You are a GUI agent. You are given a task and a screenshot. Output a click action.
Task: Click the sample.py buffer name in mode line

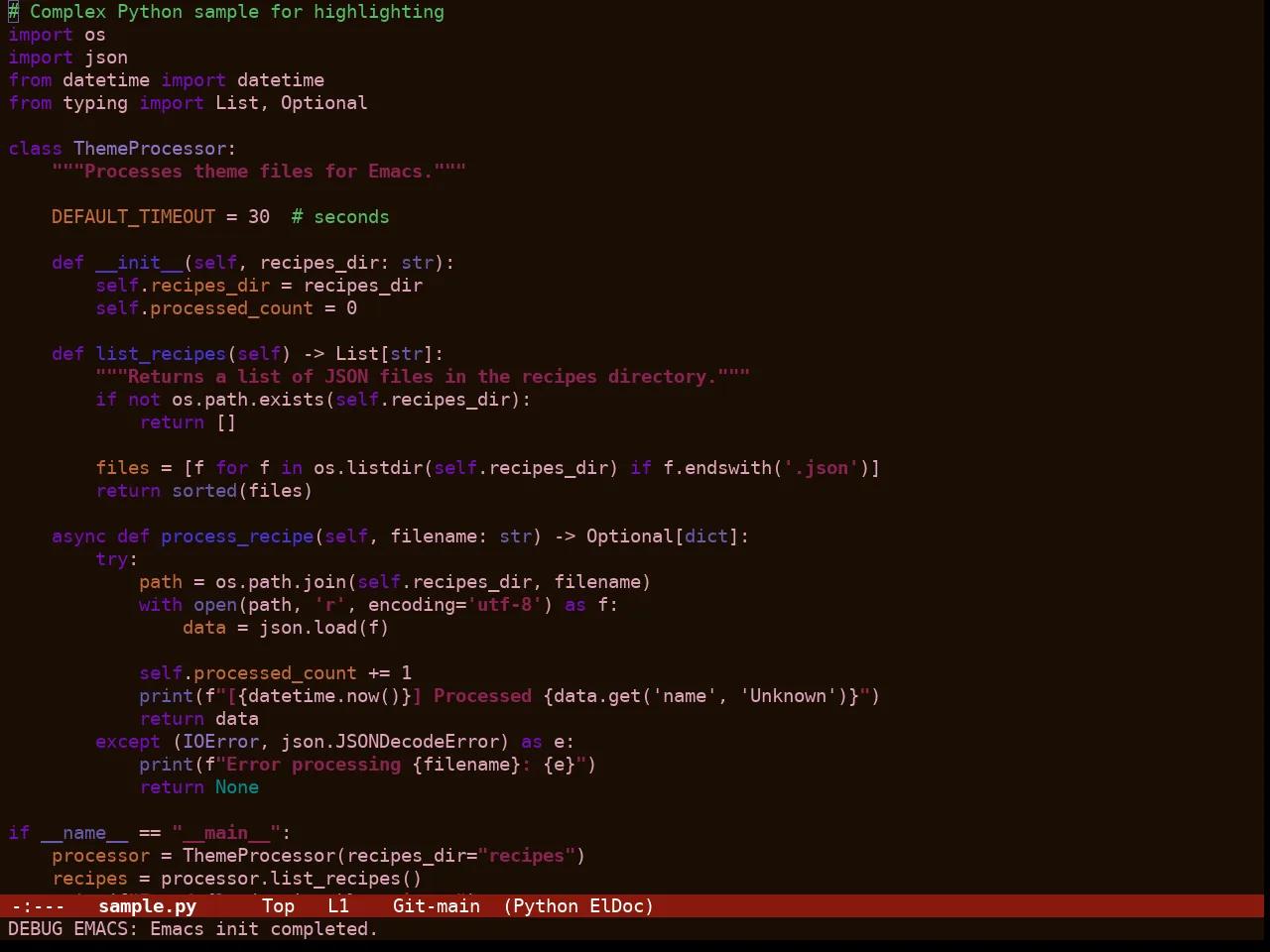click(x=147, y=906)
